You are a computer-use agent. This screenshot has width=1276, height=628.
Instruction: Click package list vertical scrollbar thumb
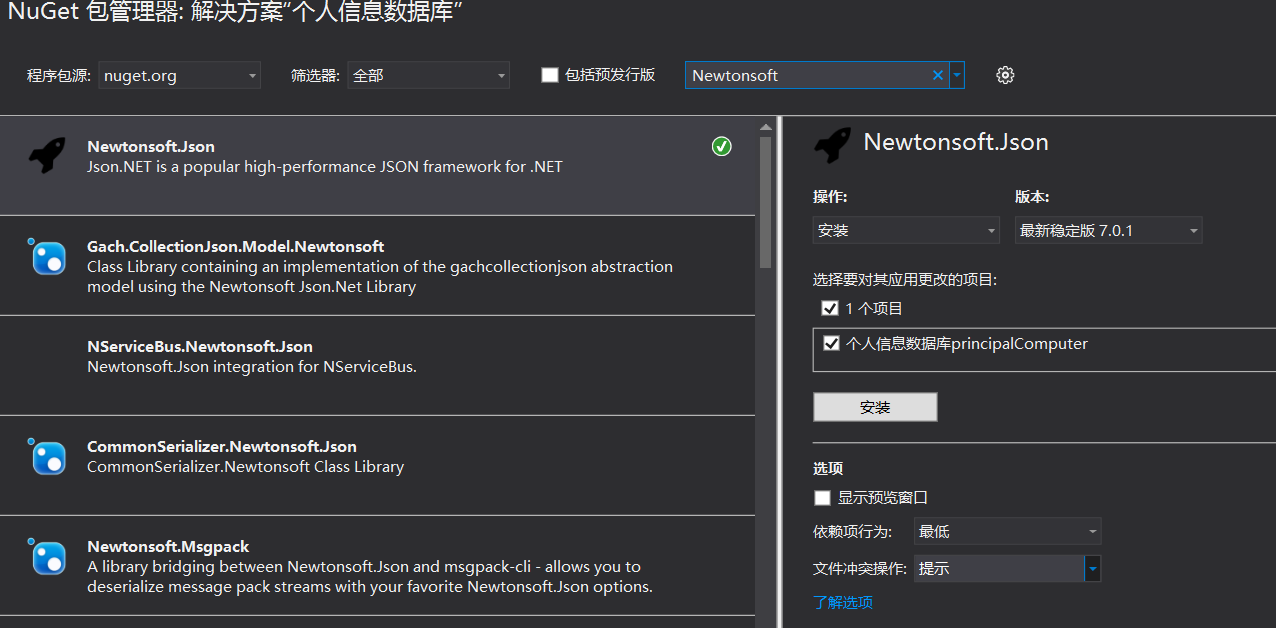click(766, 203)
